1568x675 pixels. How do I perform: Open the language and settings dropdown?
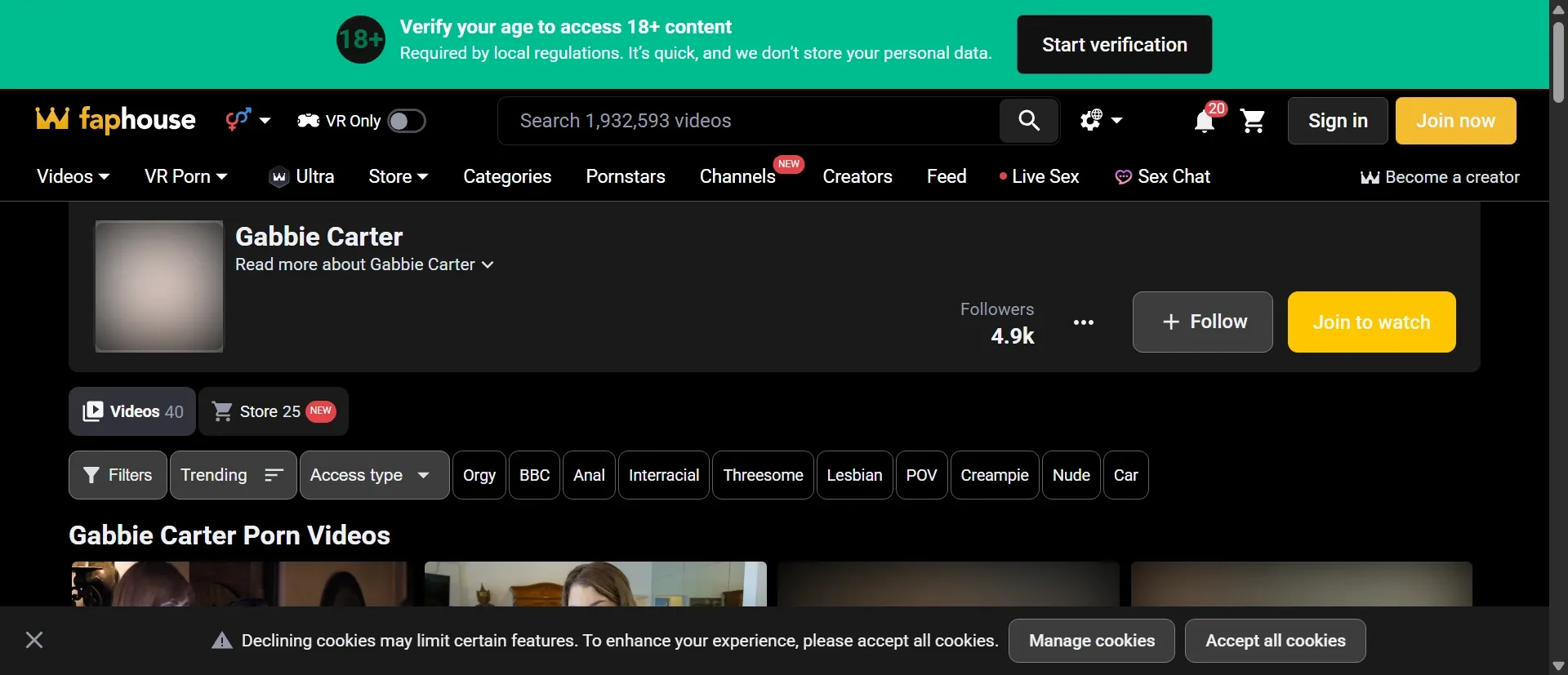click(x=1102, y=121)
